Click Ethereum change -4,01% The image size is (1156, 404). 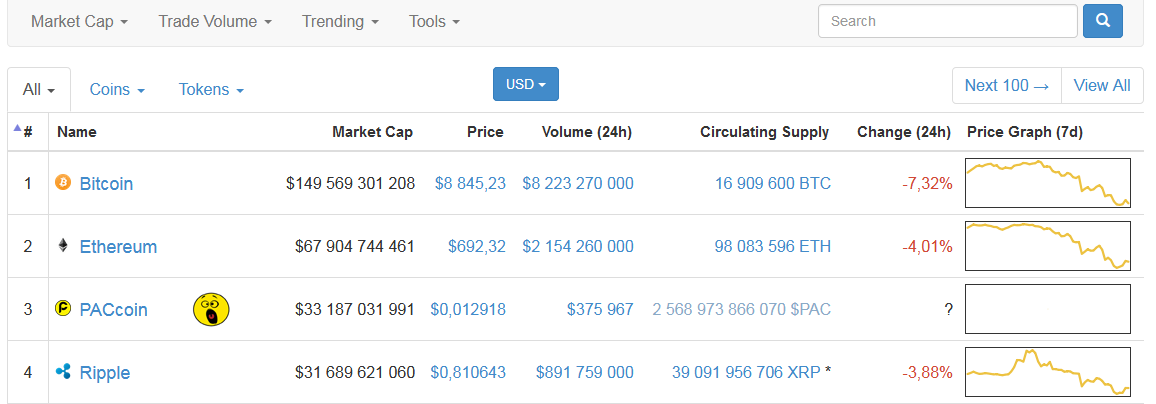[x=927, y=246]
